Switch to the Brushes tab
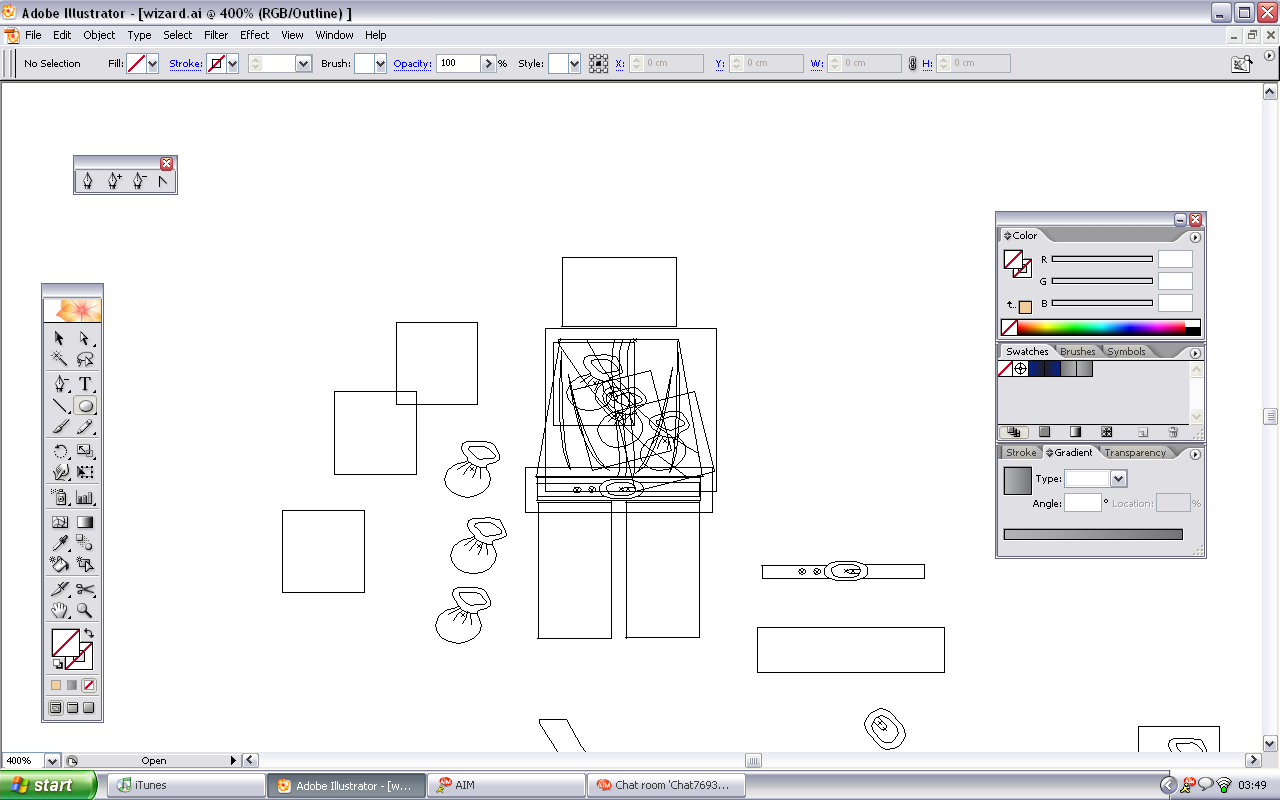1280x800 pixels. pyautogui.click(x=1077, y=351)
